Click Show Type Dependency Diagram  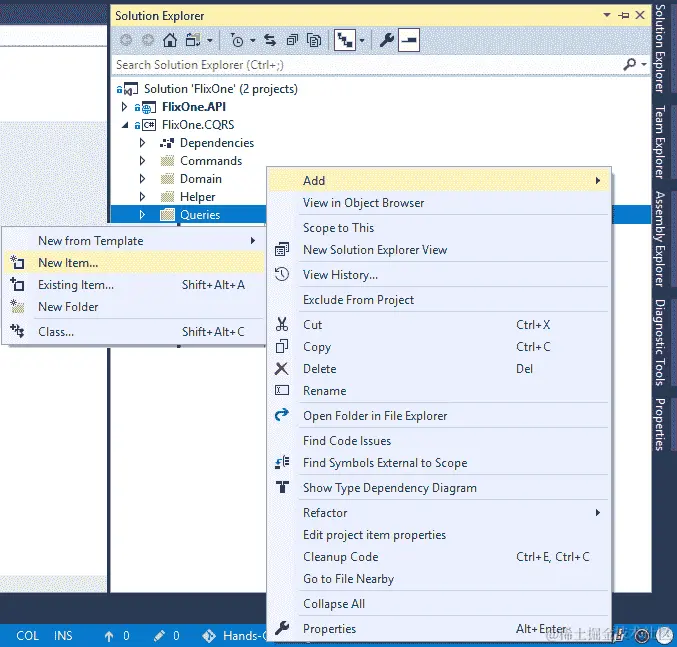click(439, 488)
